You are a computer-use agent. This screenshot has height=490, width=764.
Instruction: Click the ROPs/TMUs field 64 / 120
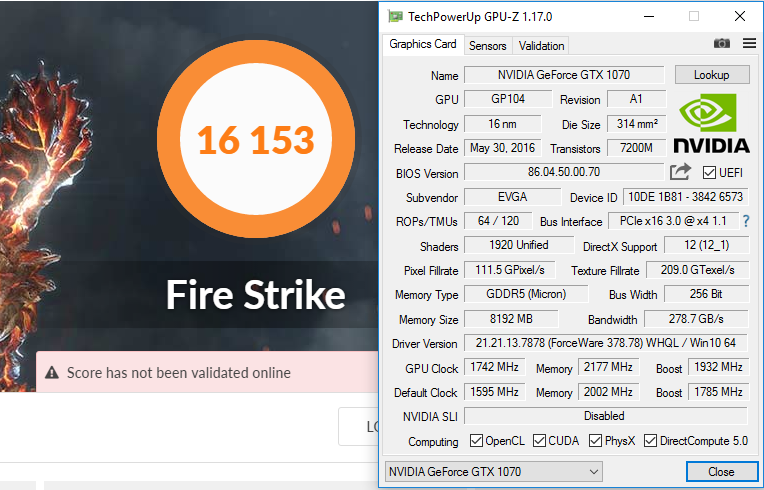498,221
